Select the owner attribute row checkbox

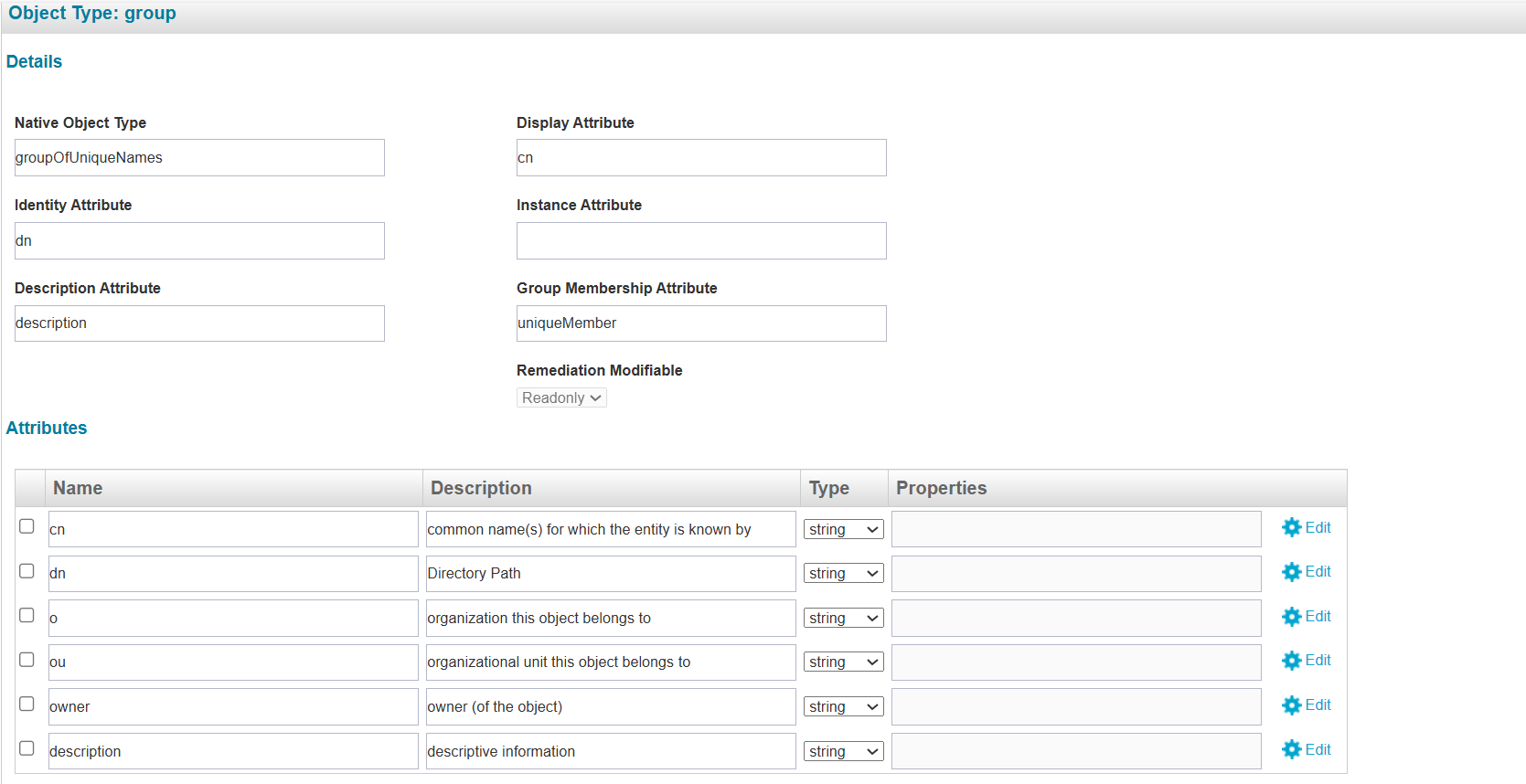pos(27,705)
